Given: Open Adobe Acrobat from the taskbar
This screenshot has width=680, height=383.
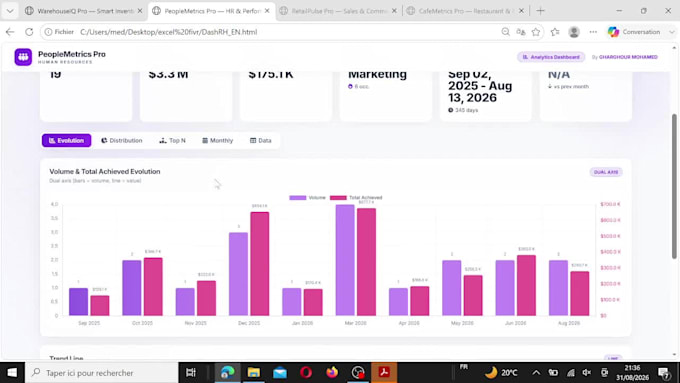Looking at the screenshot, I should 384,373.
